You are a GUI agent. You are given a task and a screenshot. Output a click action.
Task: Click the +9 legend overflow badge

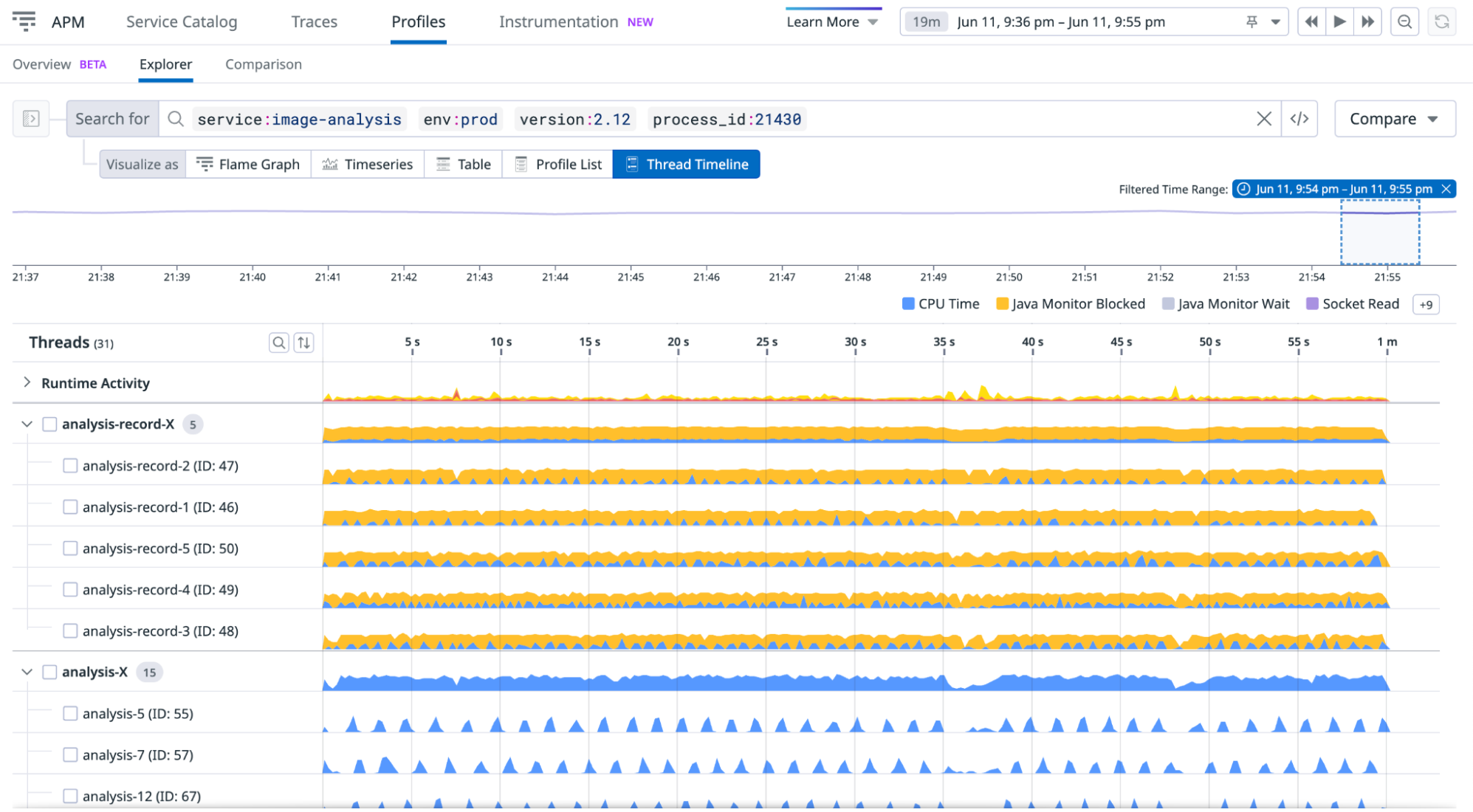click(1426, 304)
